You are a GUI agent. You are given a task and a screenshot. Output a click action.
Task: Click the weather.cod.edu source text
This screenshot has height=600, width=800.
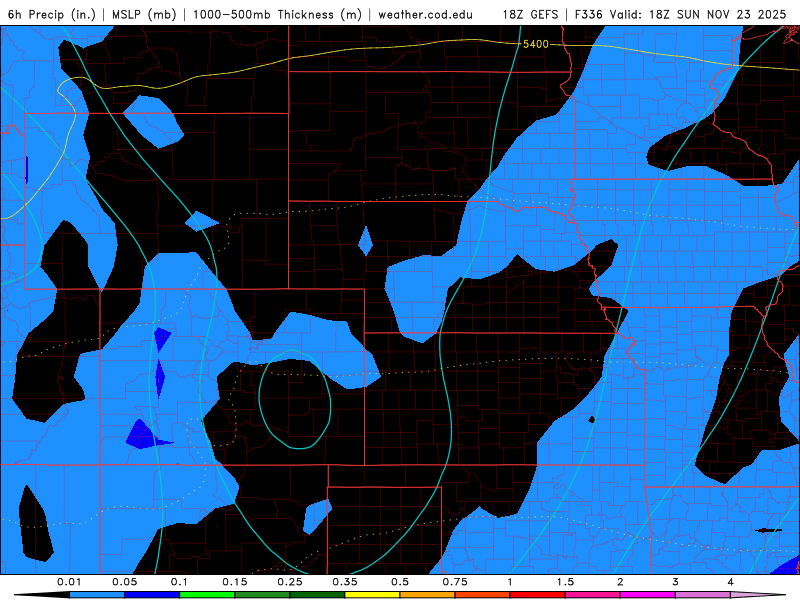425,14
